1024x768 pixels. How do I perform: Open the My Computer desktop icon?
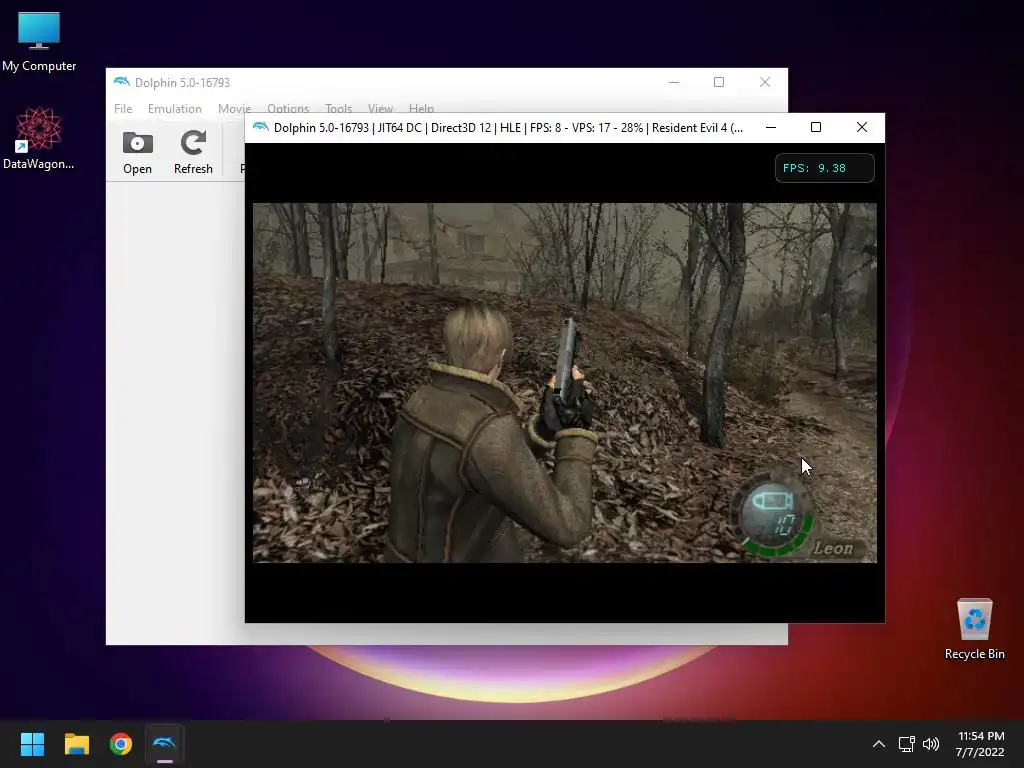click(39, 42)
